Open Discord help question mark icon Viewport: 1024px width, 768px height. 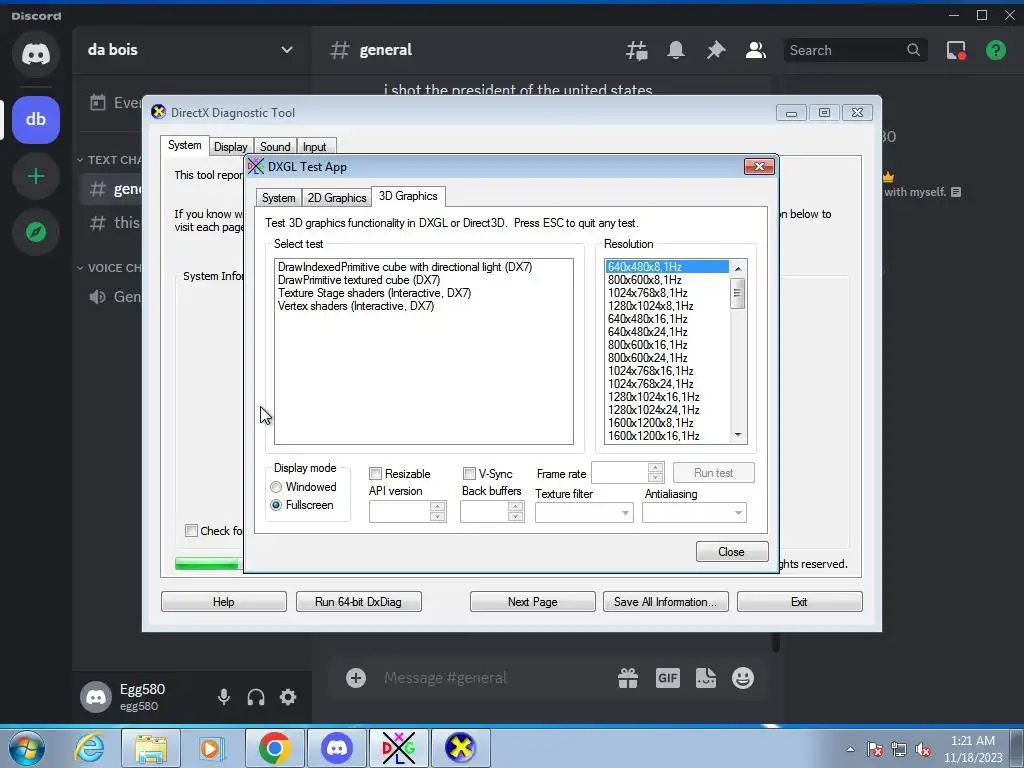tap(996, 50)
